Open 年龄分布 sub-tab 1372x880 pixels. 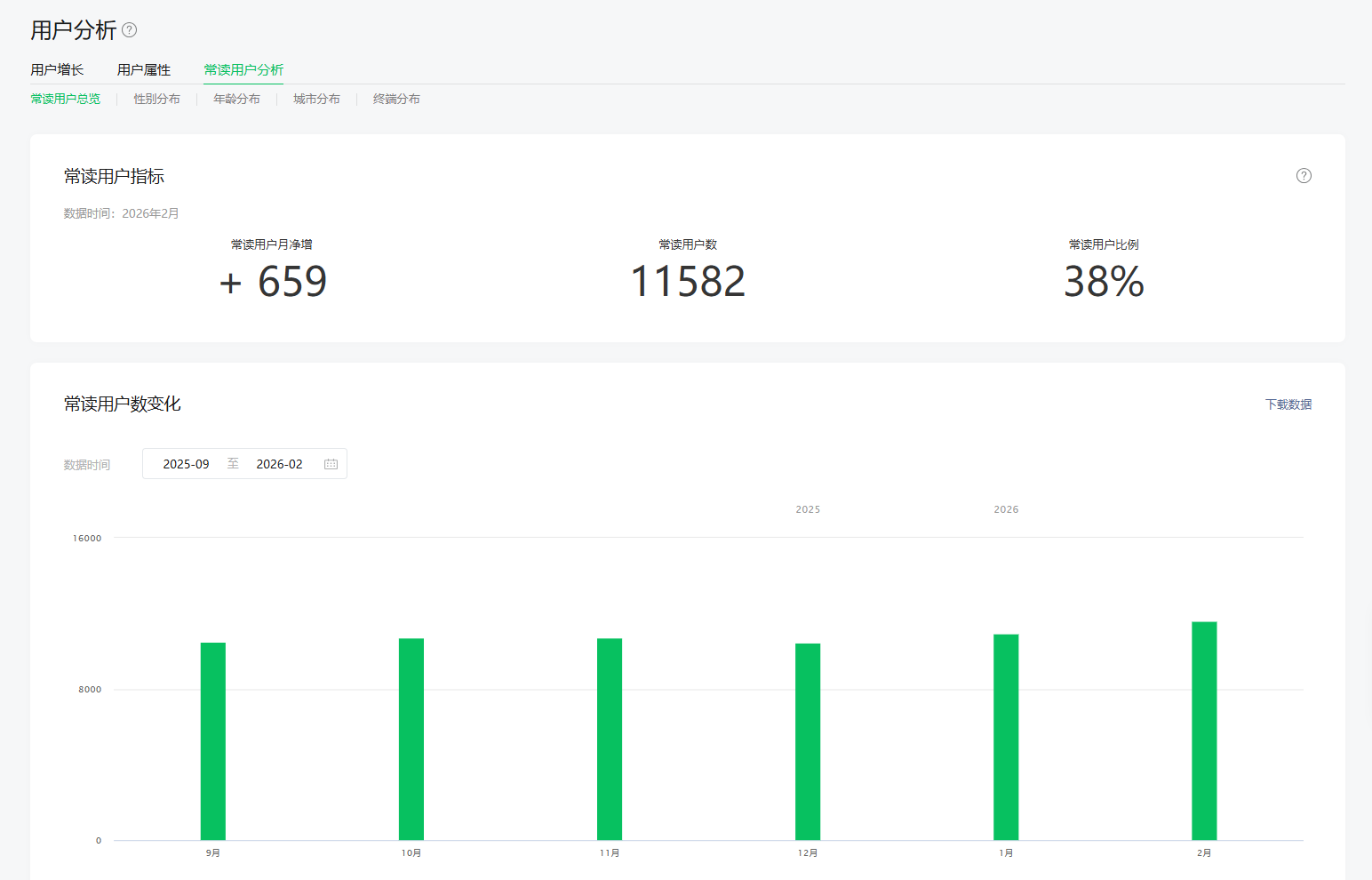(x=236, y=100)
